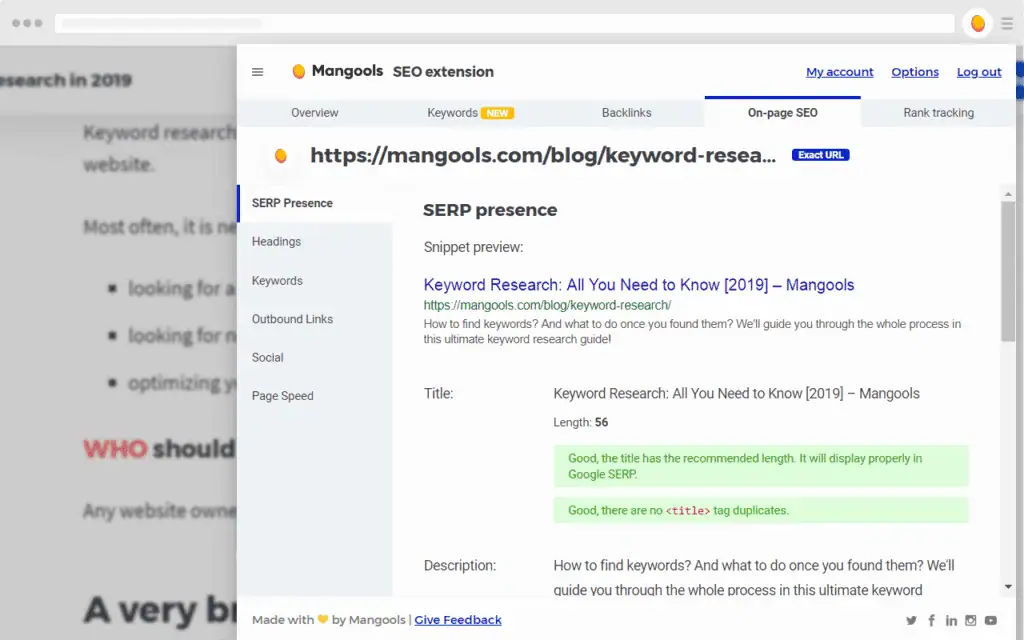Click the YouTube icon in the footer
Image resolution: width=1024 pixels, height=640 pixels.
point(989,620)
